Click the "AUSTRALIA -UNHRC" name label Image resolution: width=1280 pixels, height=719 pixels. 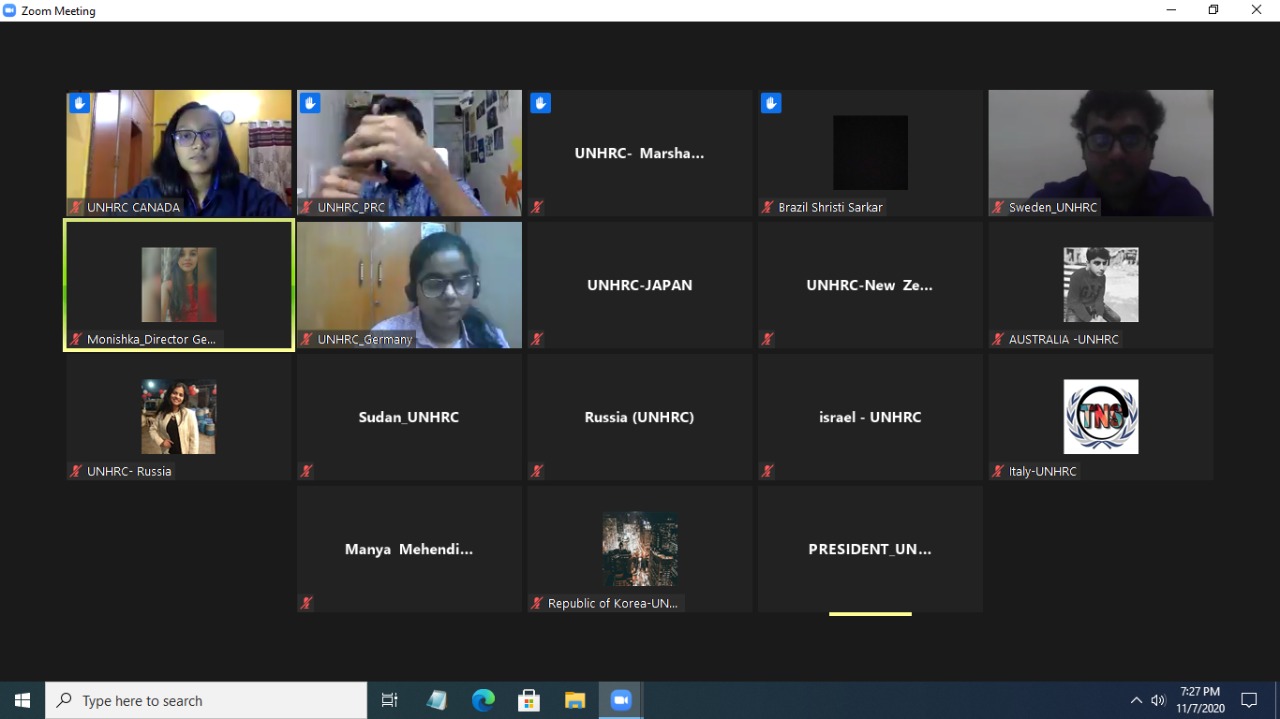tap(1063, 339)
